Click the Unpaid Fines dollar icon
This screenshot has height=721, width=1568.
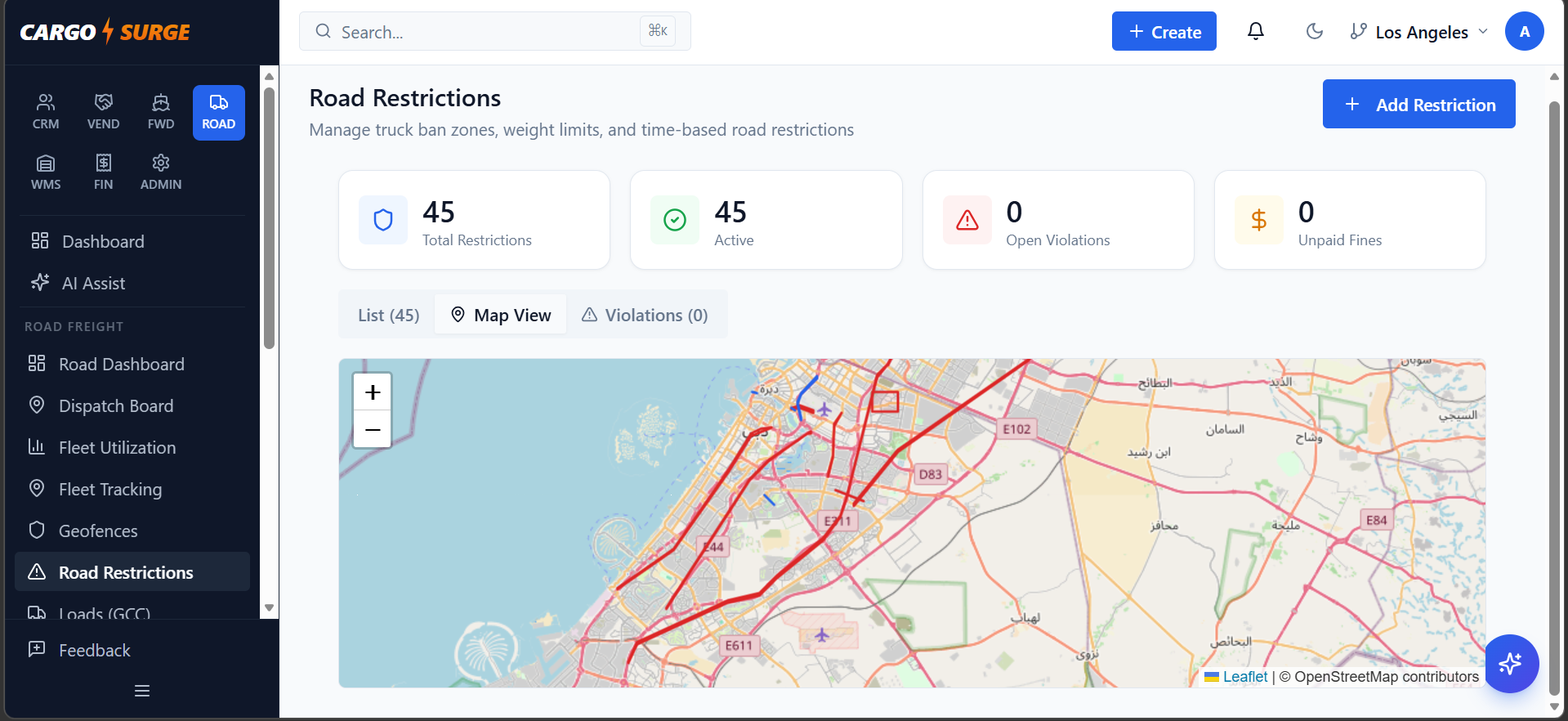[x=1259, y=220]
